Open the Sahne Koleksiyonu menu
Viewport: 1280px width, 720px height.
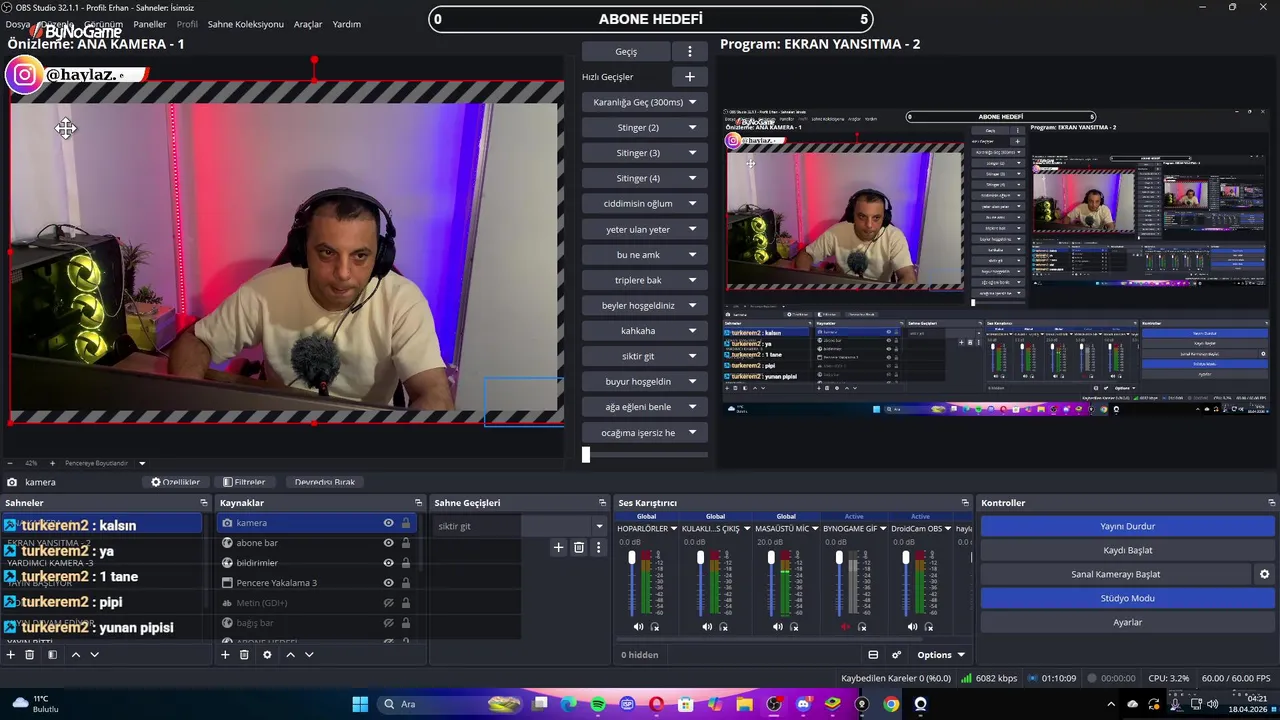(246, 24)
